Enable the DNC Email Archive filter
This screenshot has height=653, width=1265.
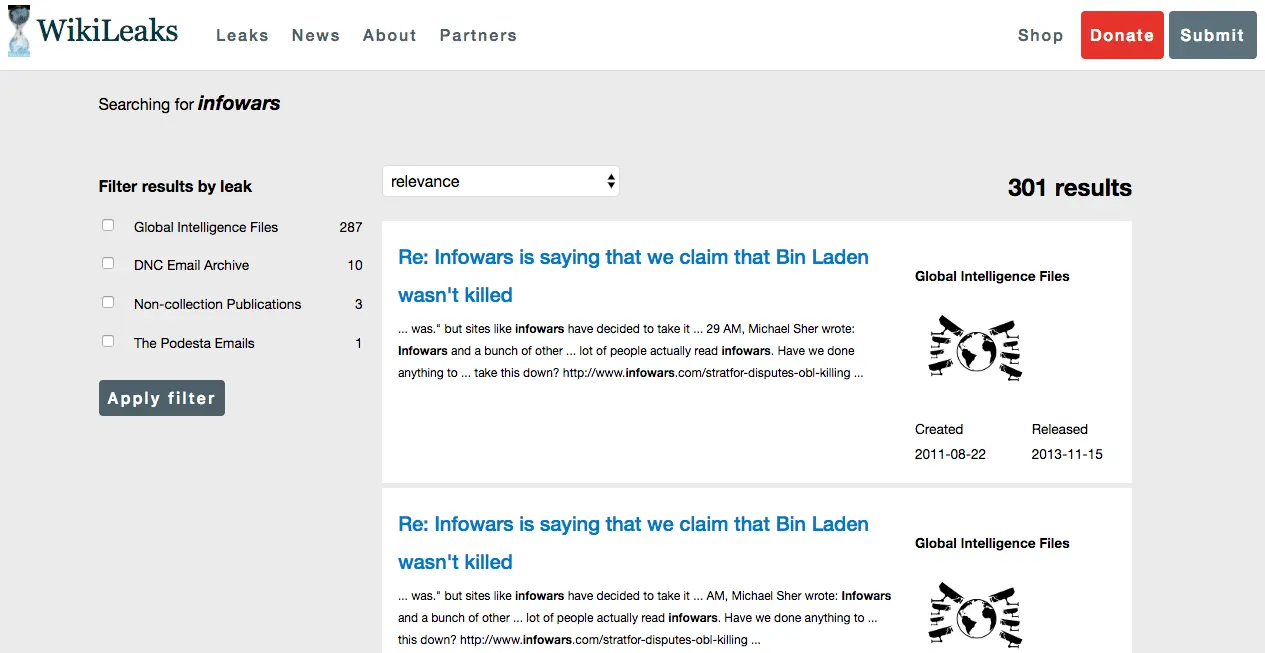tap(108, 264)
